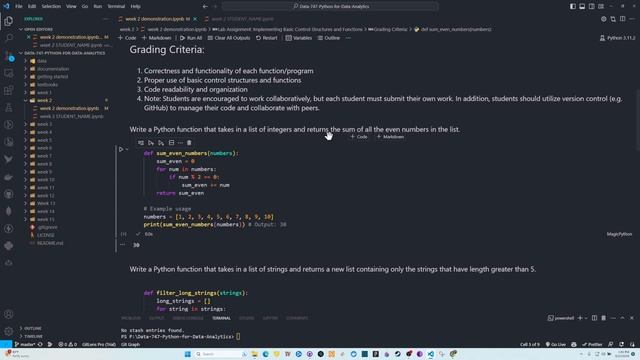
Task: Expand the documentation folder
Action: tap(53, 69)
